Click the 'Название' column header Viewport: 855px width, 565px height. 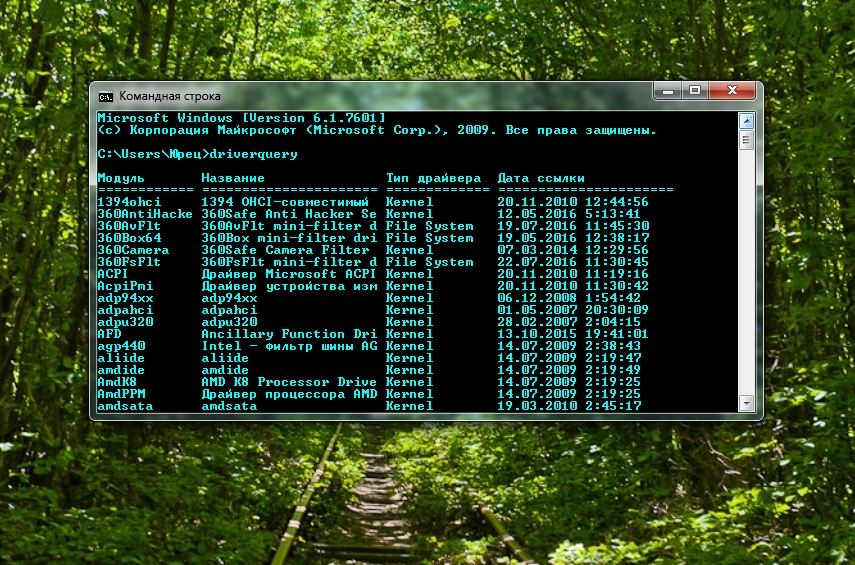coord(233,178)
